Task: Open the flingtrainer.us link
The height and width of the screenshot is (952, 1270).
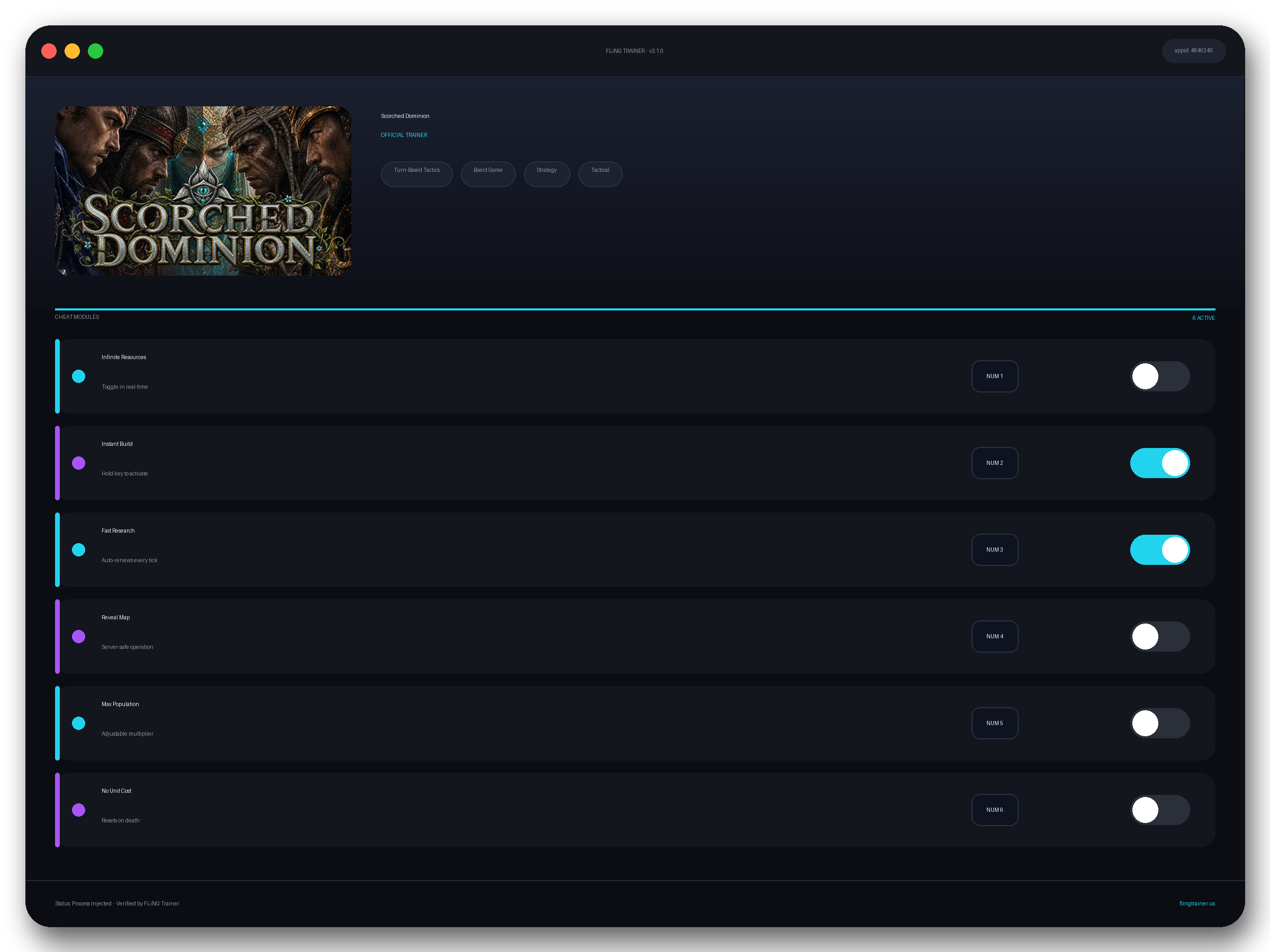Action: pyautogui.click(x=1197, y=903)
